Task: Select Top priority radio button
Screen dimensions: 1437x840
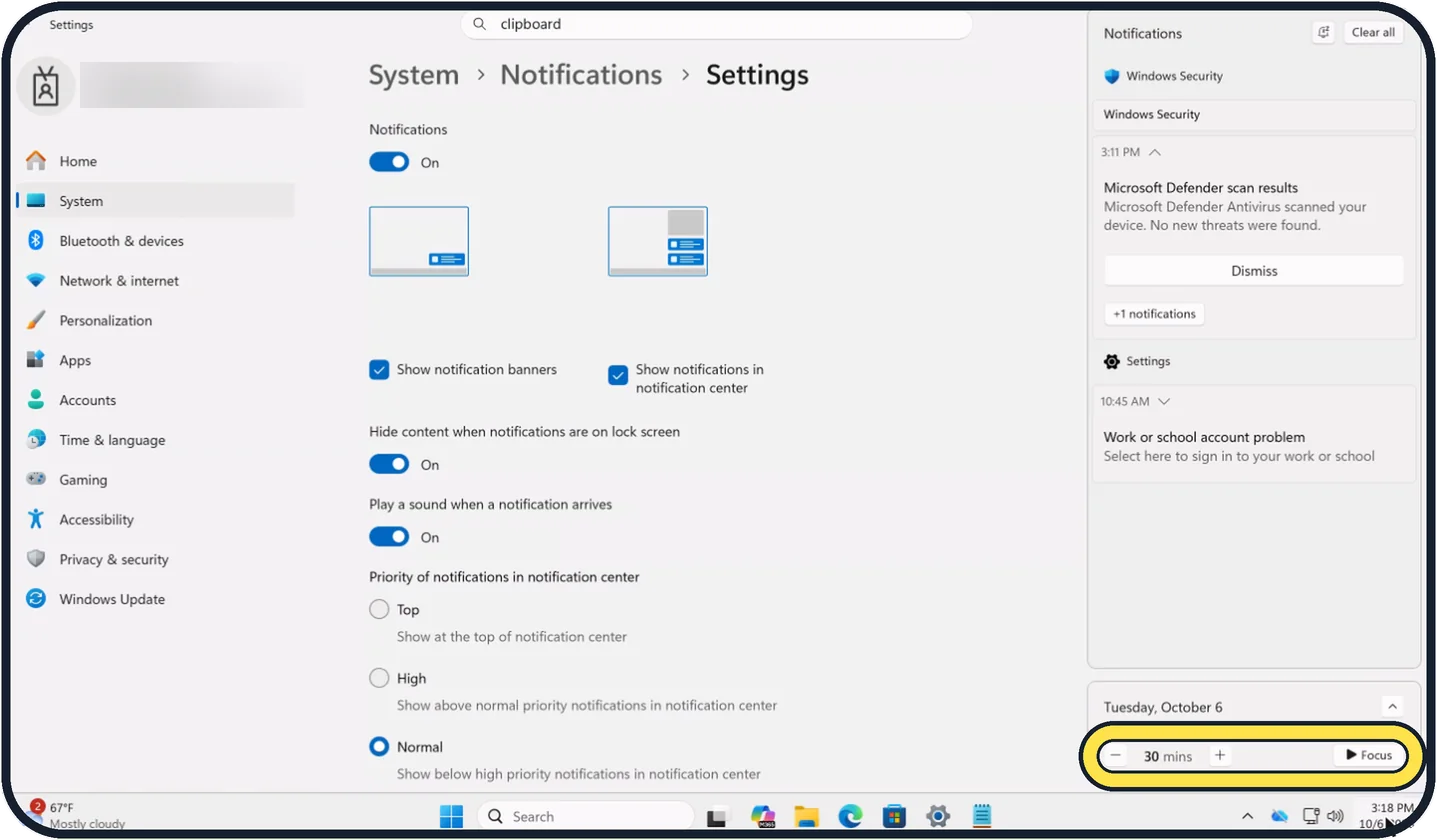Action: click(379, 609)
